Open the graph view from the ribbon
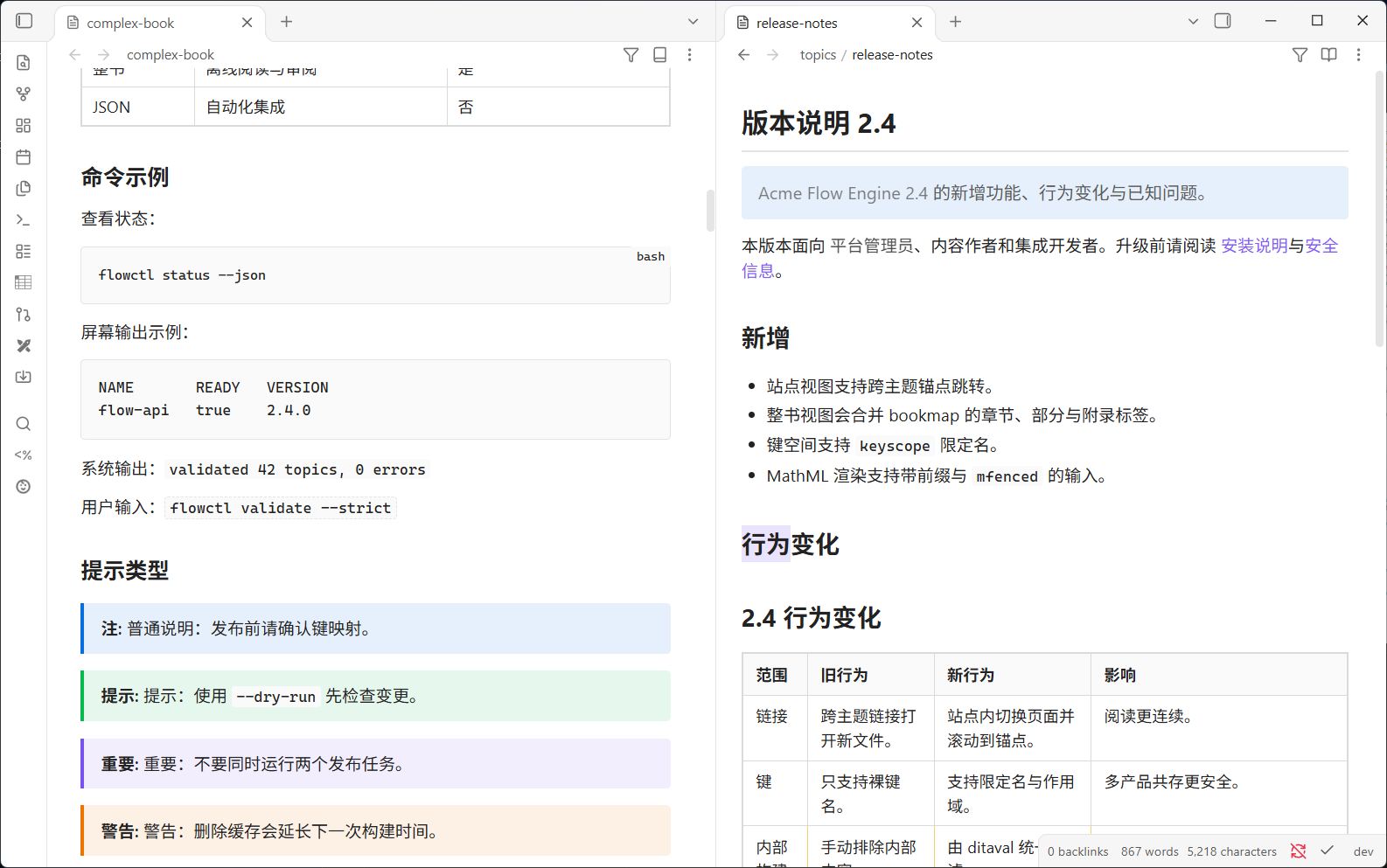The image size is (1387, 868). [24, 94]
